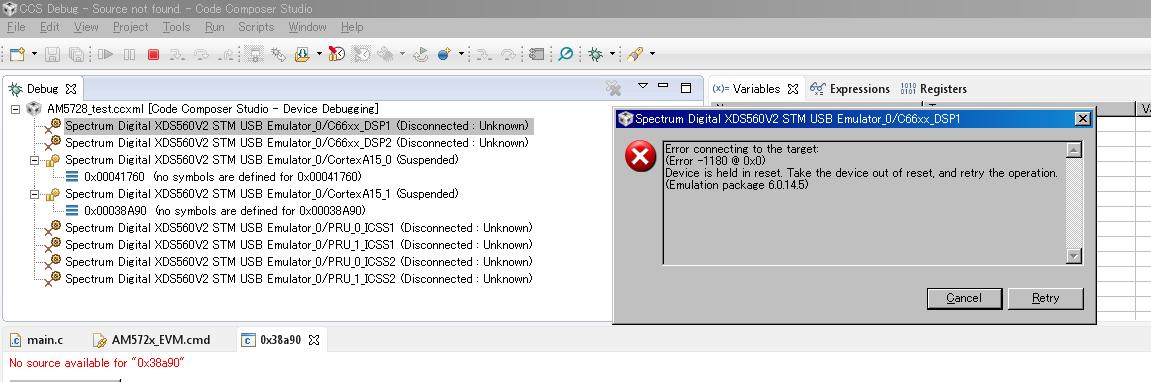1151x382 pixels.
Task: Select the 0x00041760 stack frame
Action: click(x=213, y=177)
